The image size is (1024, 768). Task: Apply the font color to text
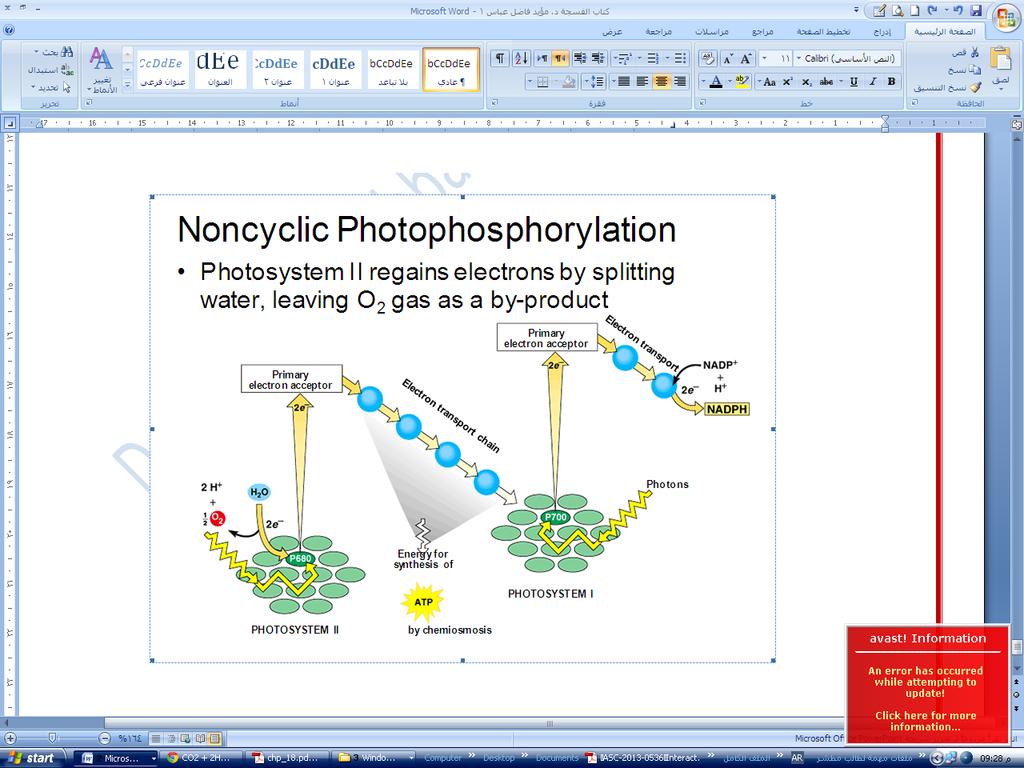[716, 82]
